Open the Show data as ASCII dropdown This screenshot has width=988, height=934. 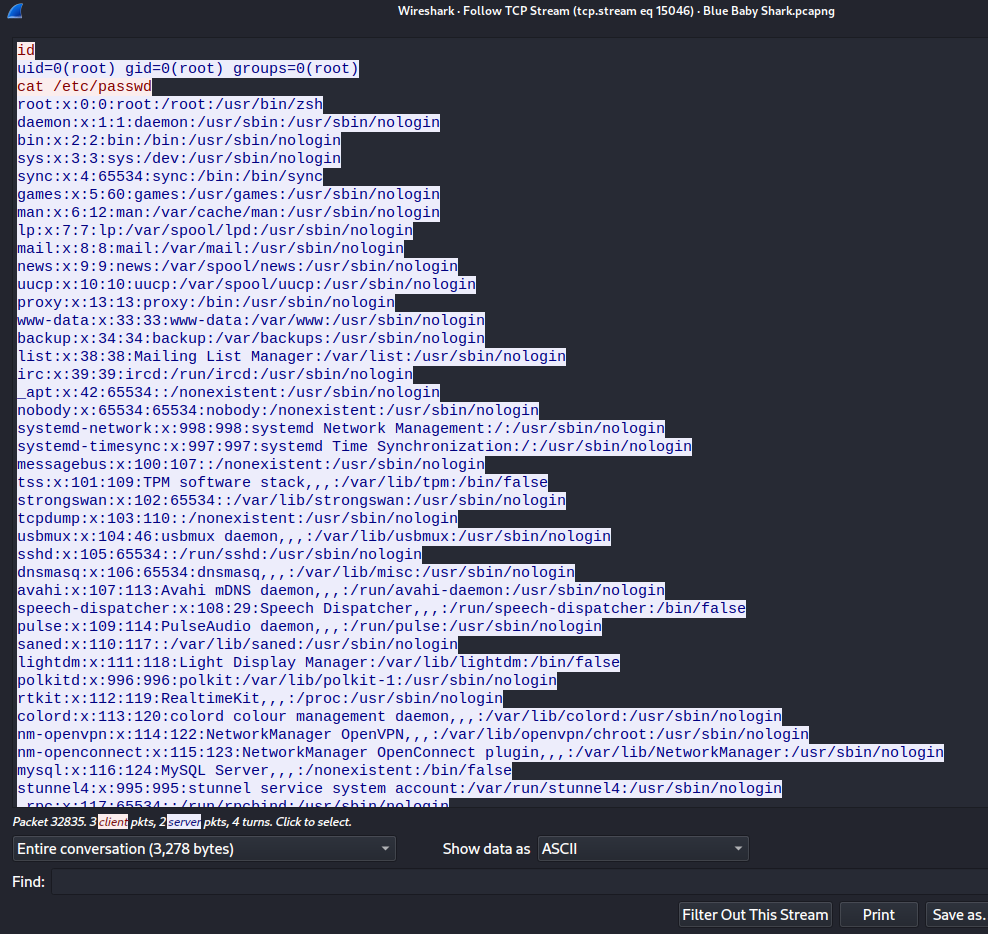pyautogui.click(x=643, y=849)
